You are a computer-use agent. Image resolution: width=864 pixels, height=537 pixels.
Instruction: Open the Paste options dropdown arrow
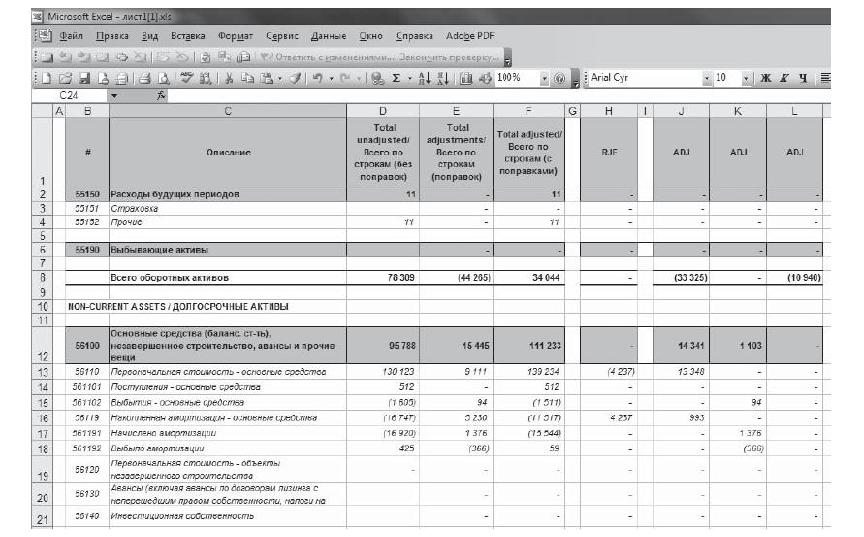click(280, 79)
